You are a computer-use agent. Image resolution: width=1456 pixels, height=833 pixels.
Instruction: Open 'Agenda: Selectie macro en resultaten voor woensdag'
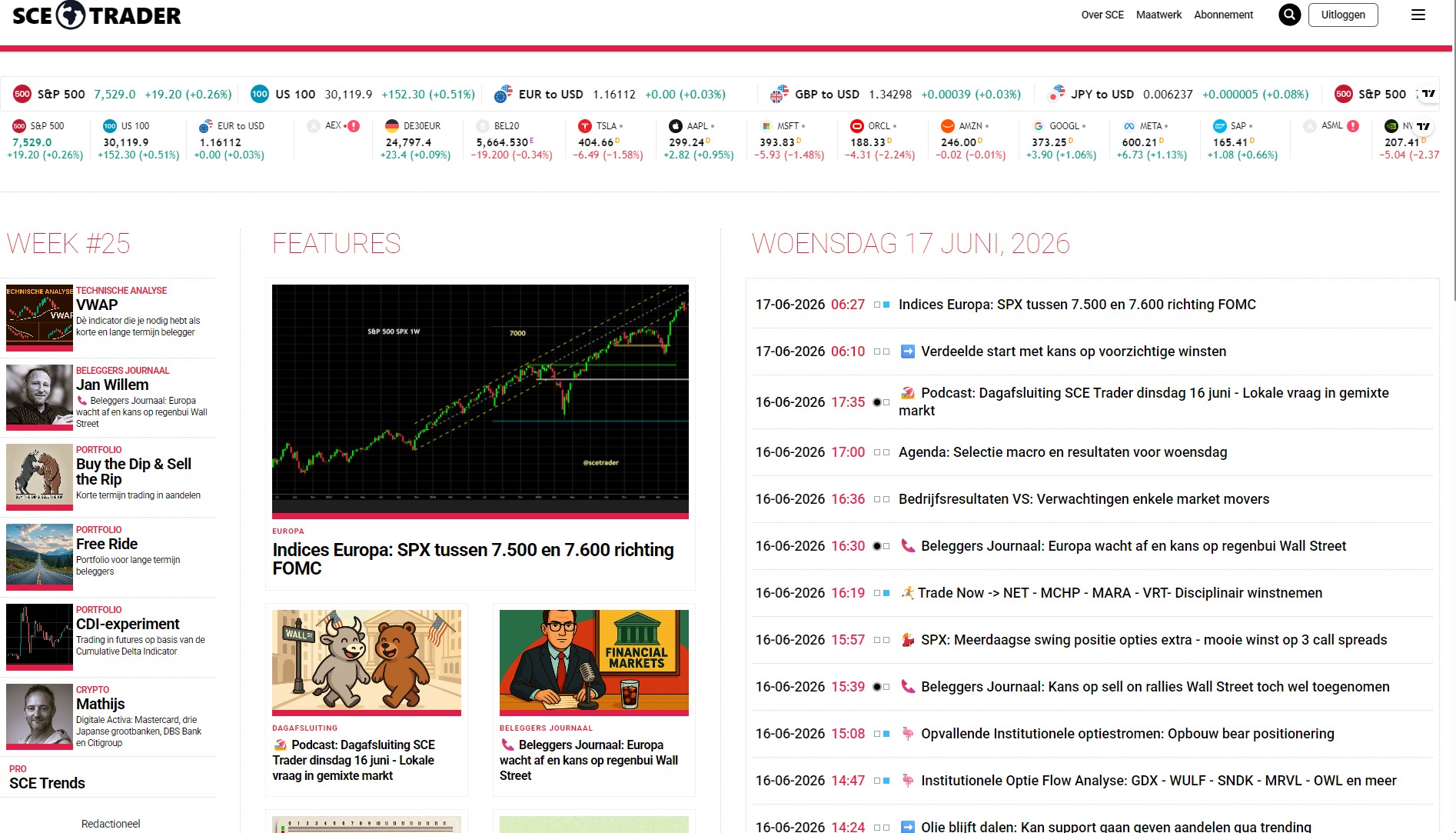(x=1062, y=452)
